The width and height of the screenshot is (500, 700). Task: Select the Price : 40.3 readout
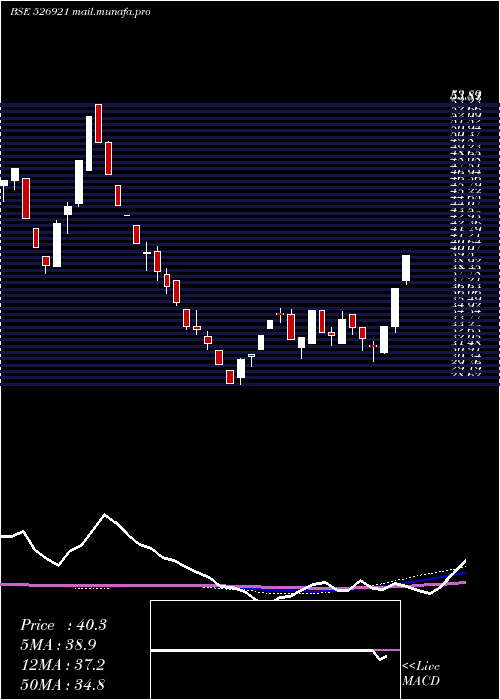pyautogui.click(x=63, y=625)
